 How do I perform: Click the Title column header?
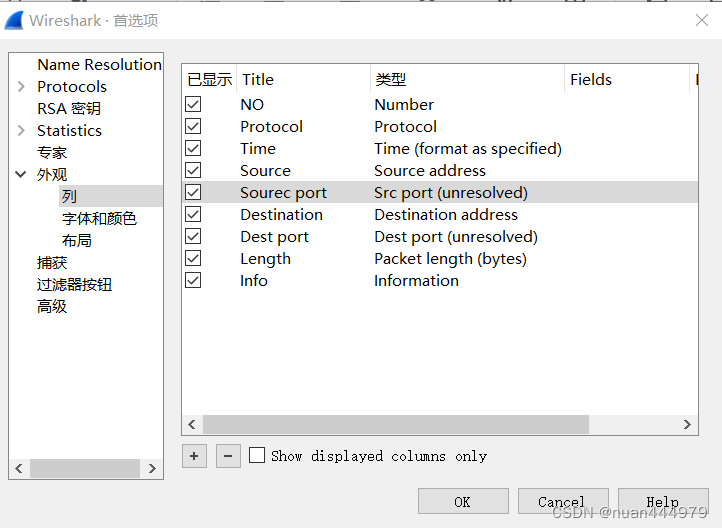click(303, 79)
